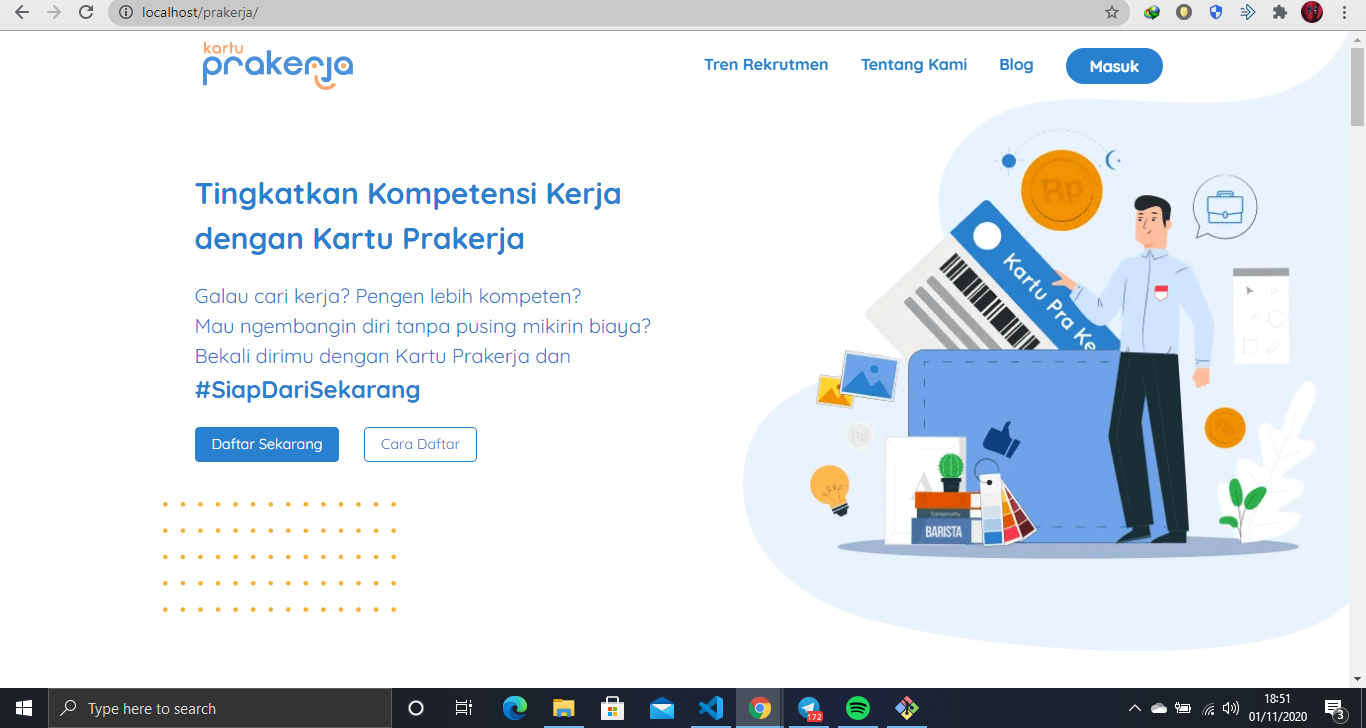The width and height of the screenshot is (1366, 728).
Task: Go back using browser back arrow
Action: click(22, 12)
